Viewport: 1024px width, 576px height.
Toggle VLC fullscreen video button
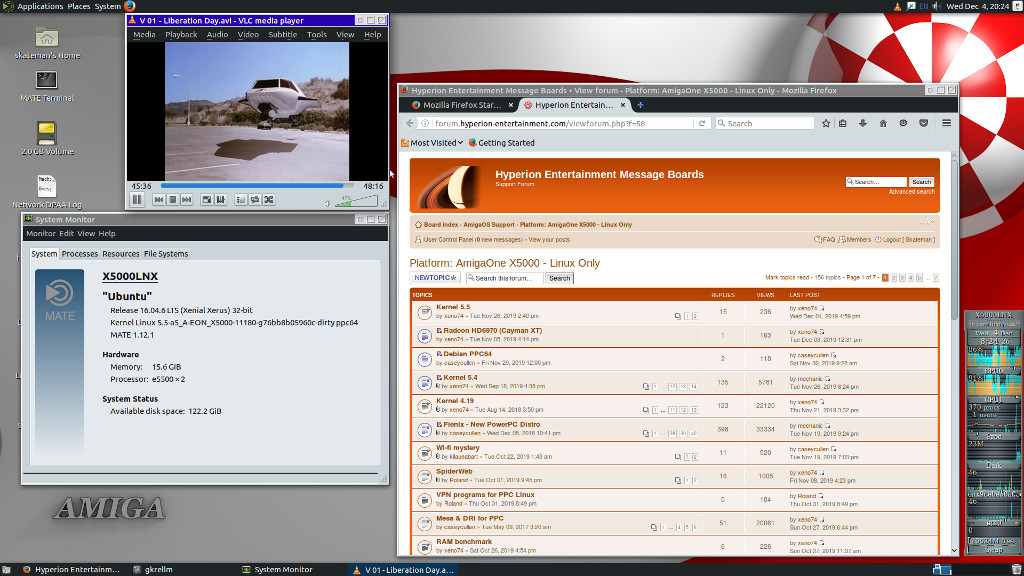[x=207, y=200]
